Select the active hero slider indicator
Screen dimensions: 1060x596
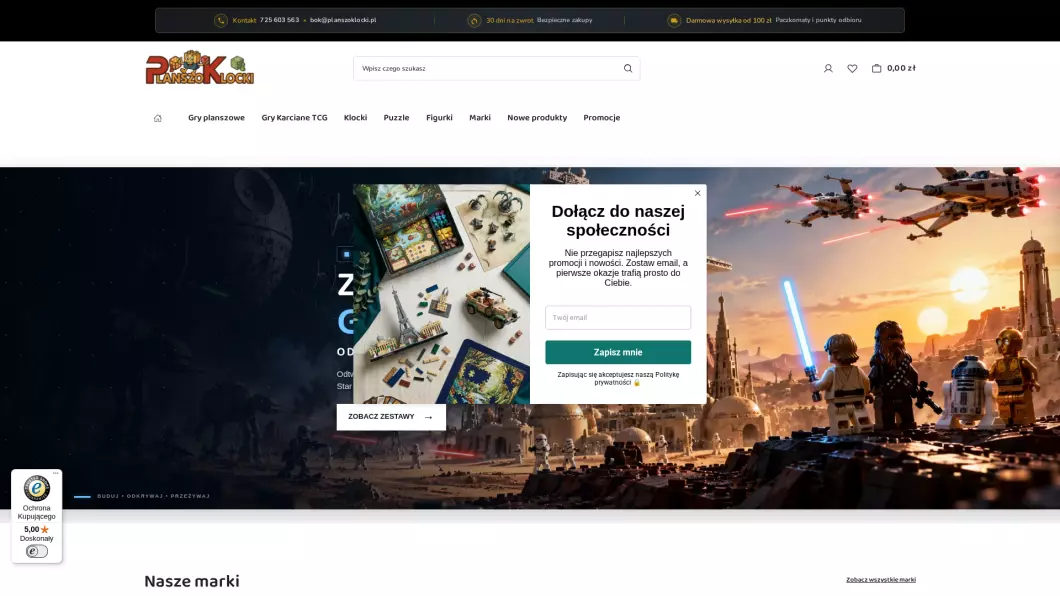(82, 497)
